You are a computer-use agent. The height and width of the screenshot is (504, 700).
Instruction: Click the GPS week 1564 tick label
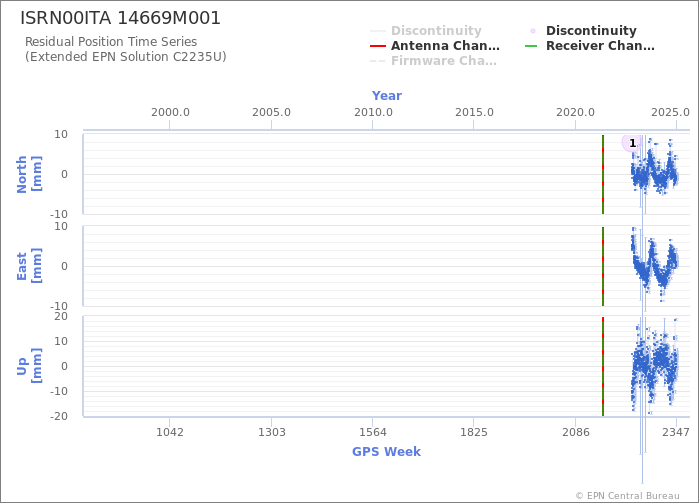tap(373, 432)
